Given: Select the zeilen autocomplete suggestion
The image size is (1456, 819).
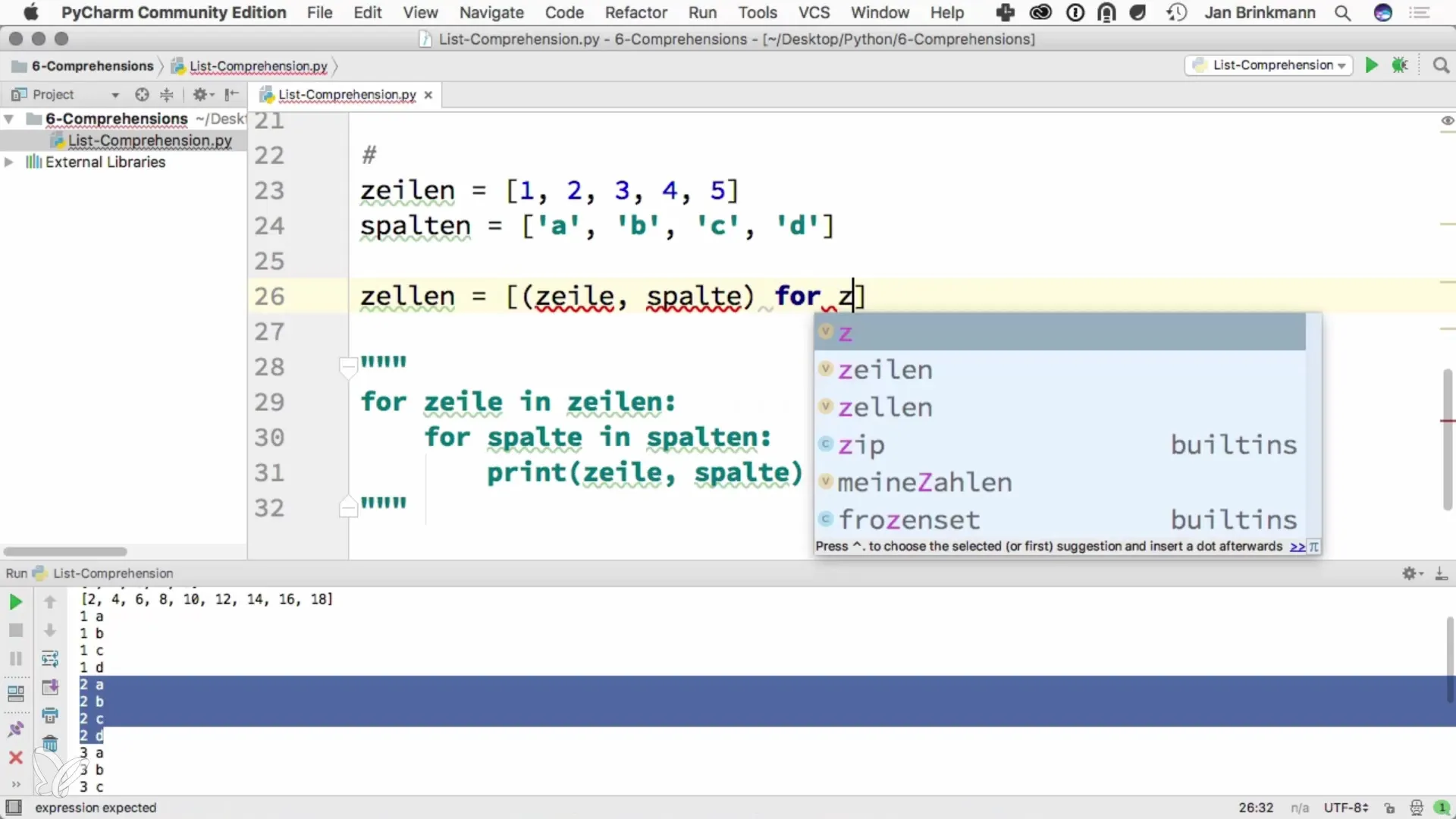Looking at the screenshot, I should (x=885, y=370).
